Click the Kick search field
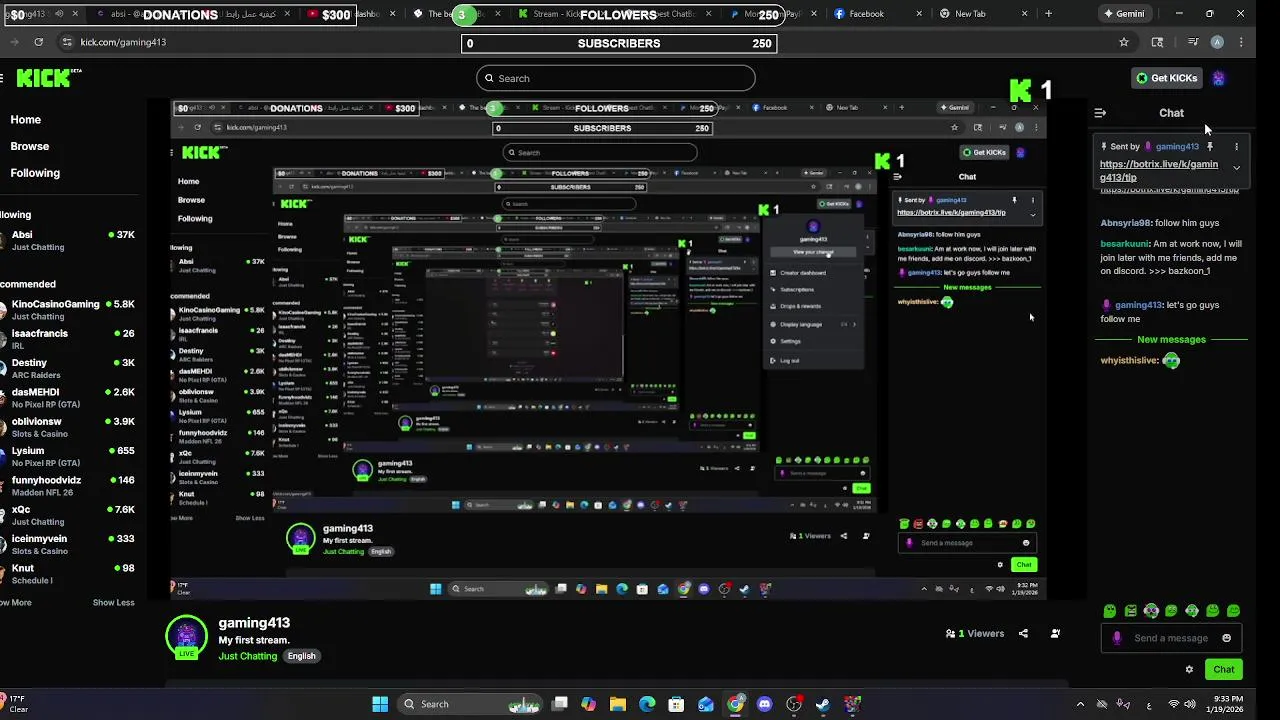The image size is (1280, 720). pyautogui.click(x=615, y=78)
